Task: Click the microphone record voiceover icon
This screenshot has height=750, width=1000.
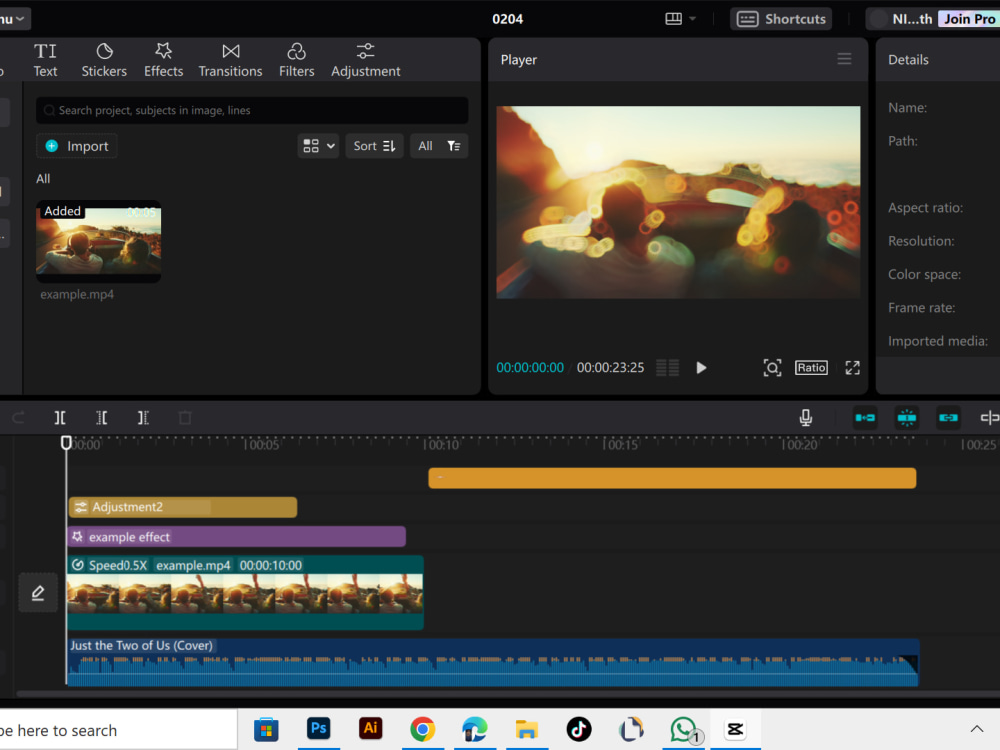Action: pyautogui.click(x=805, y=418)
